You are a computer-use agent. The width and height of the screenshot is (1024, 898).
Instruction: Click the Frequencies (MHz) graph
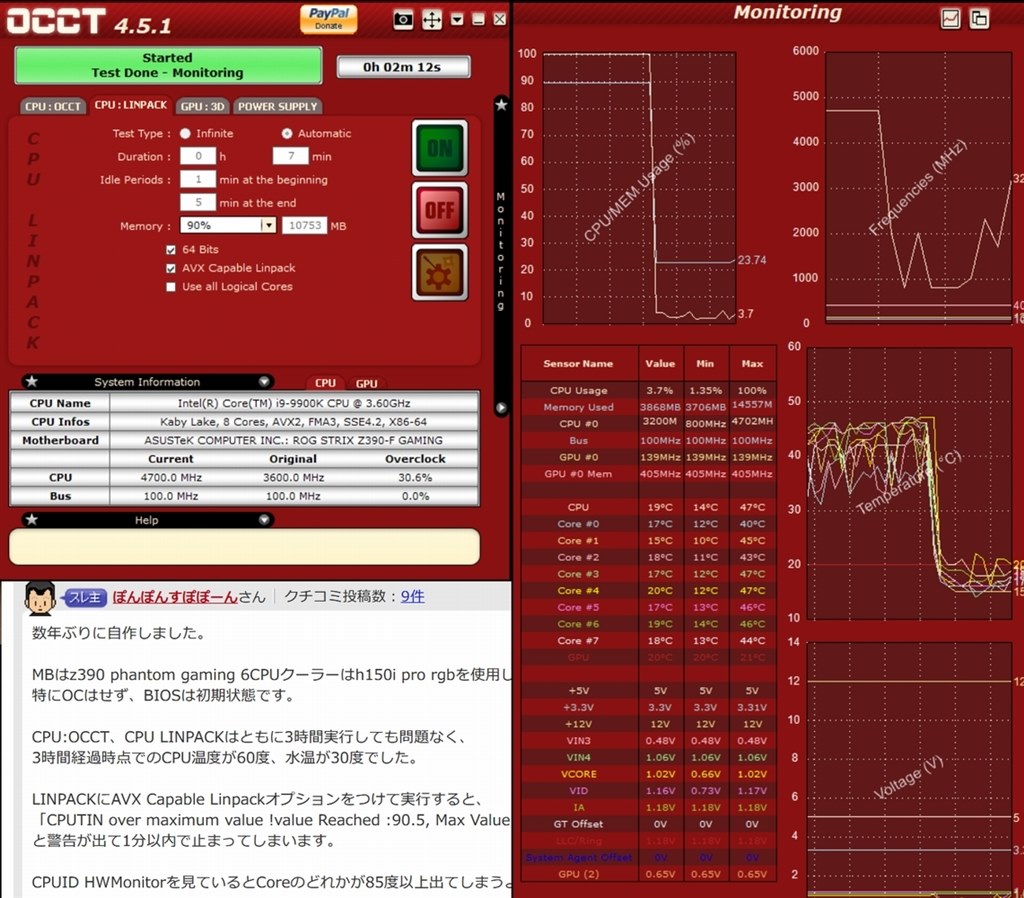tap(919, 188)
